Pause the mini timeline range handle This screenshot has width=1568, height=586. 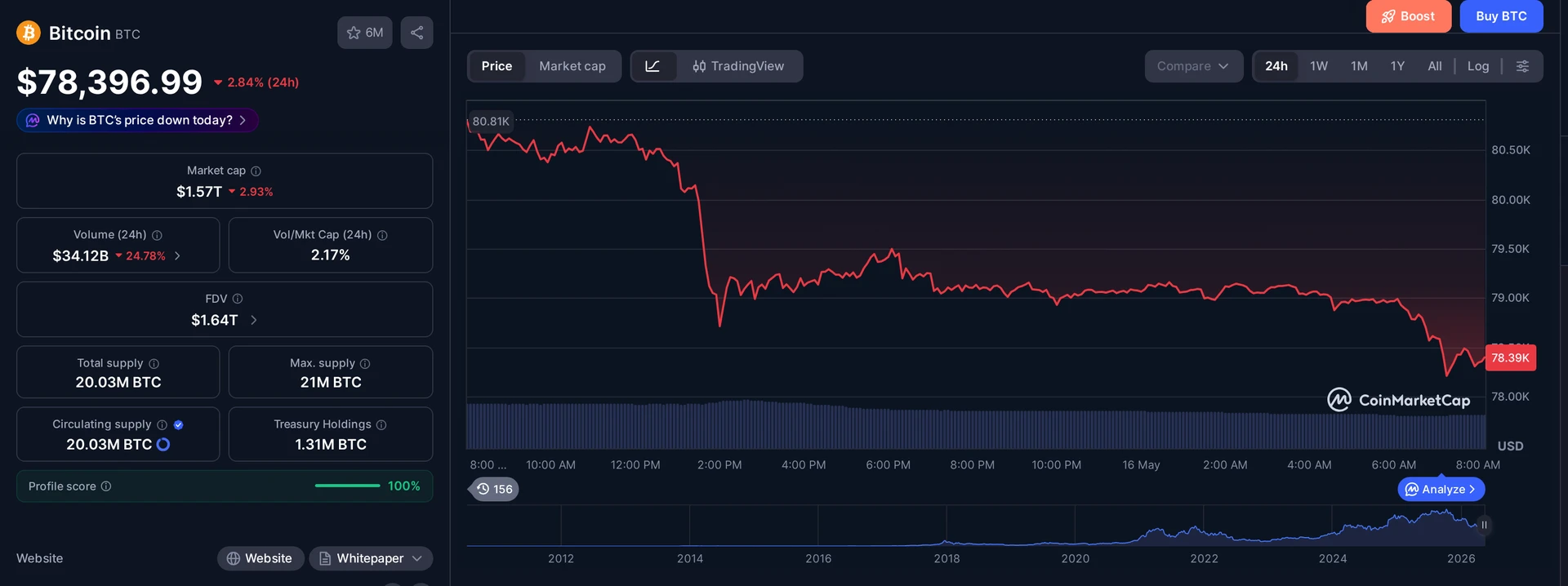click(1484, 525)
